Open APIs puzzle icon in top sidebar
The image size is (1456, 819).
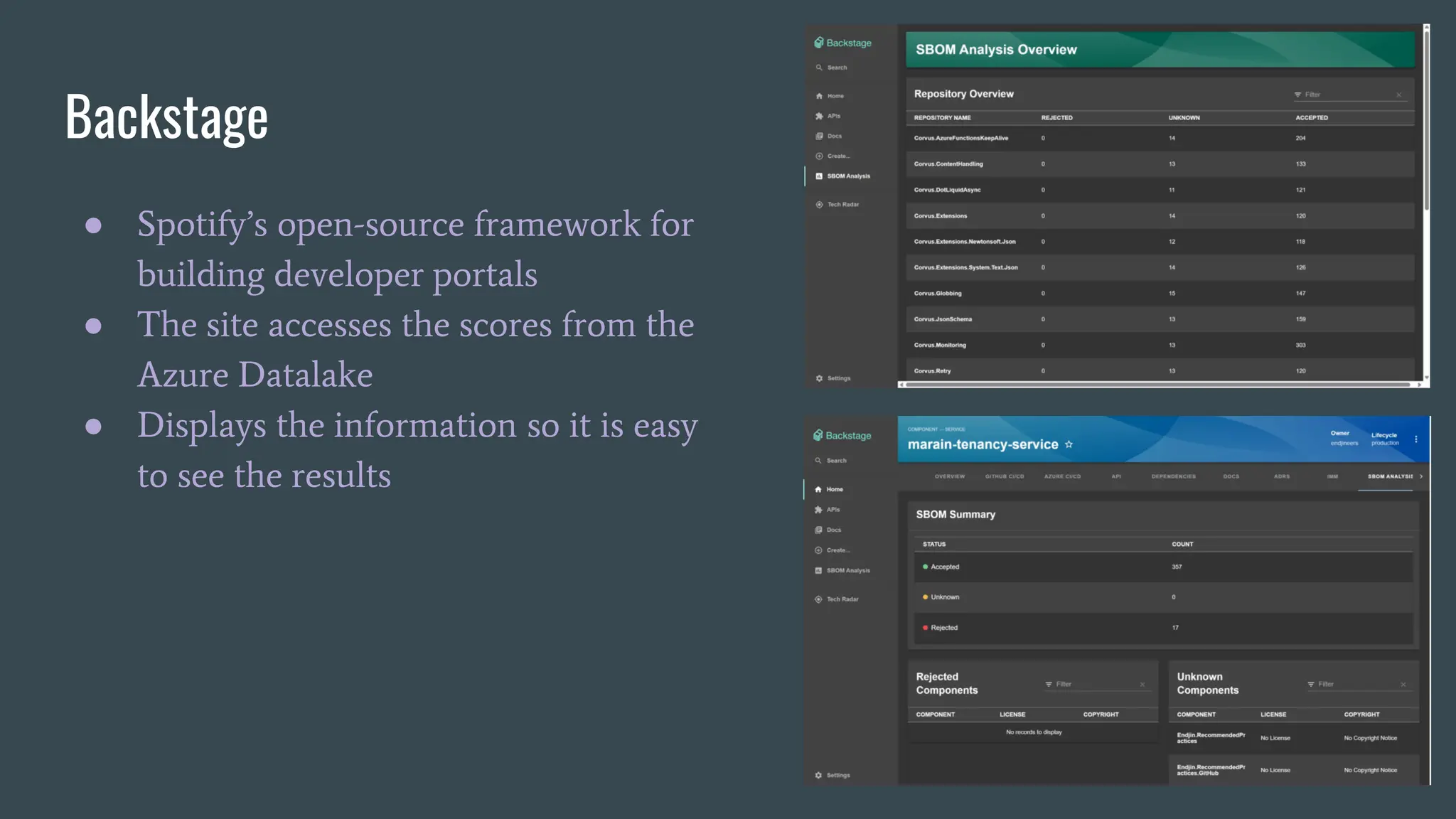(819, 116)
